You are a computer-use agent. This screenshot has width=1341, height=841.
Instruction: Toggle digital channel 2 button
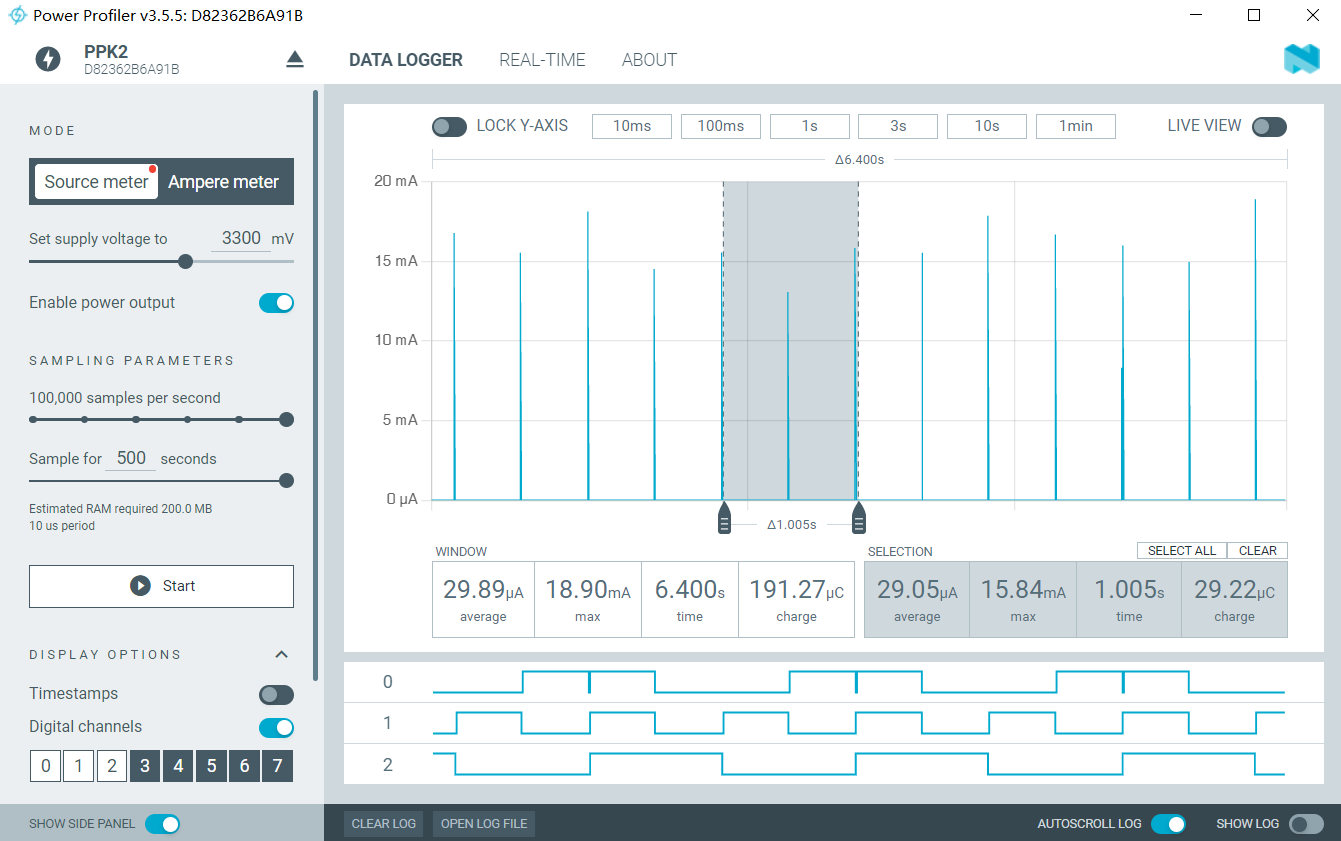pyautogui.click(x=112, y=767)
